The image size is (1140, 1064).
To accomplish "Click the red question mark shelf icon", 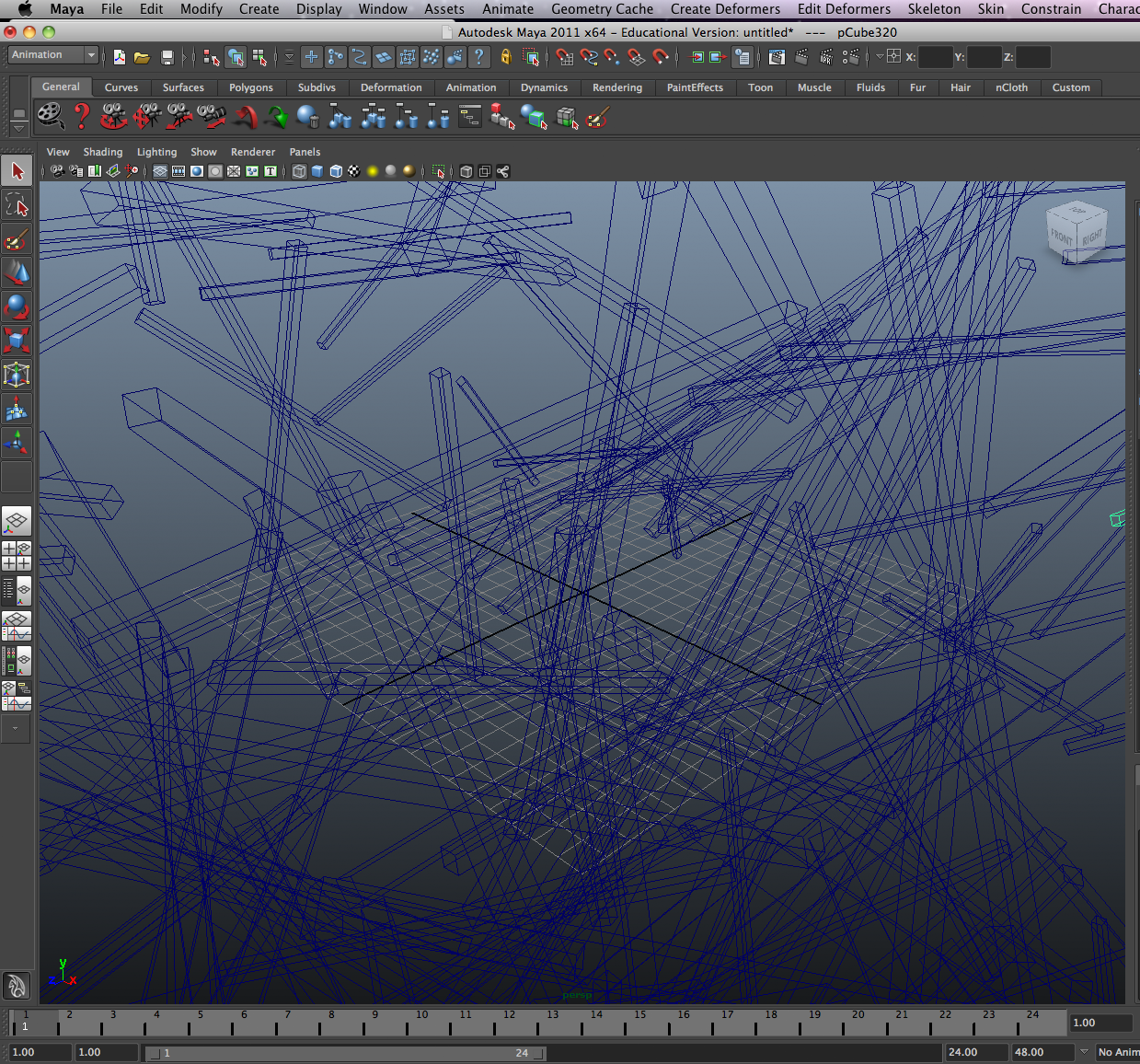I will point(82,116).
